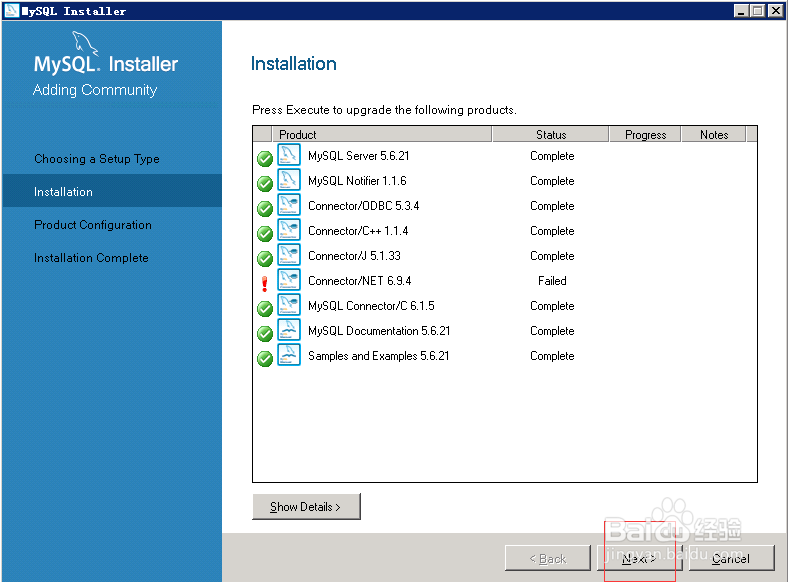Click Complete status of MySQL Notifier 1.1.6
The height and width of the screenshot is (582, 788).
[x=552, y=181]
